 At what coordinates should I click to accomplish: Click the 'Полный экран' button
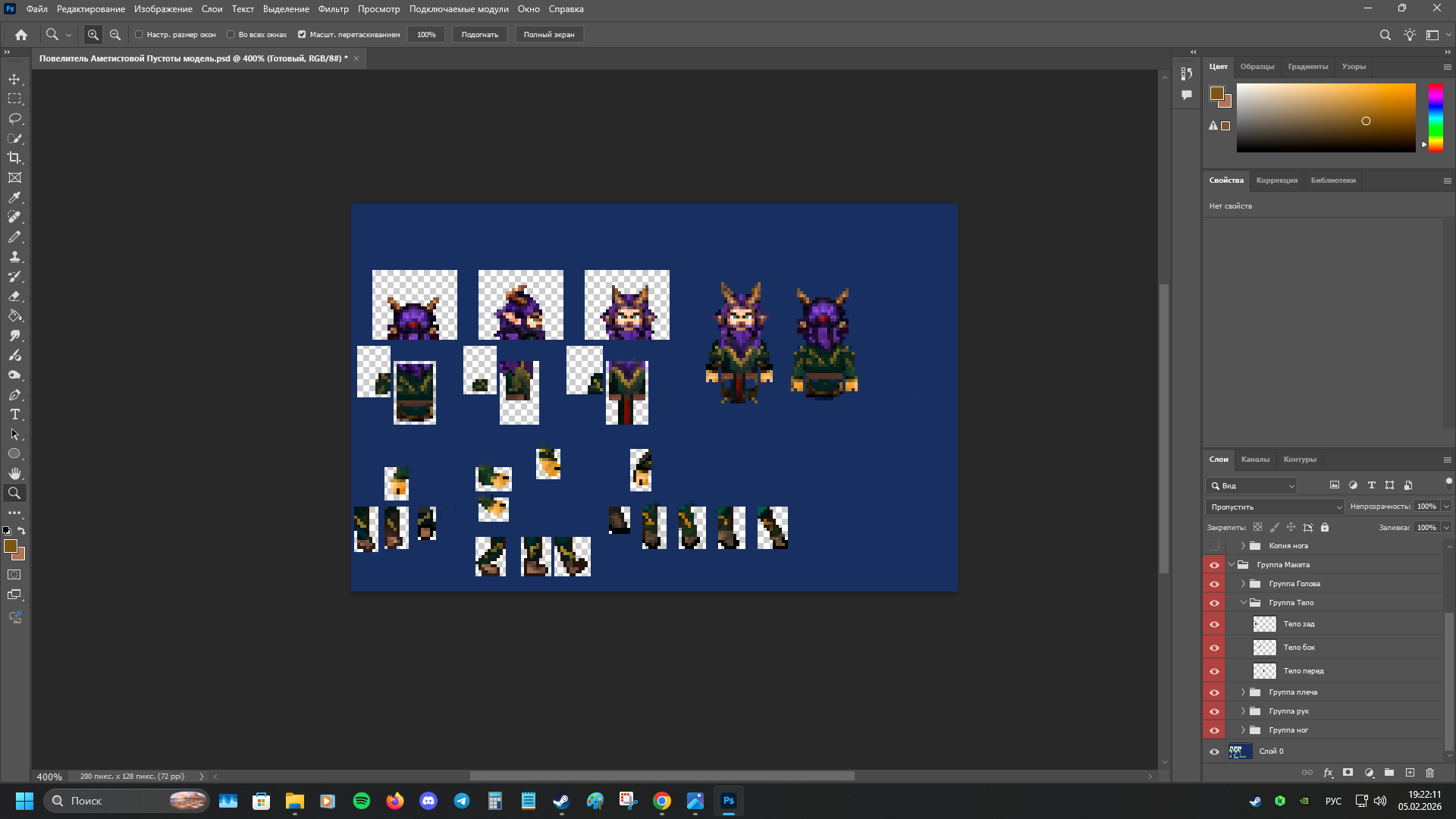click(x=549, y=35)
